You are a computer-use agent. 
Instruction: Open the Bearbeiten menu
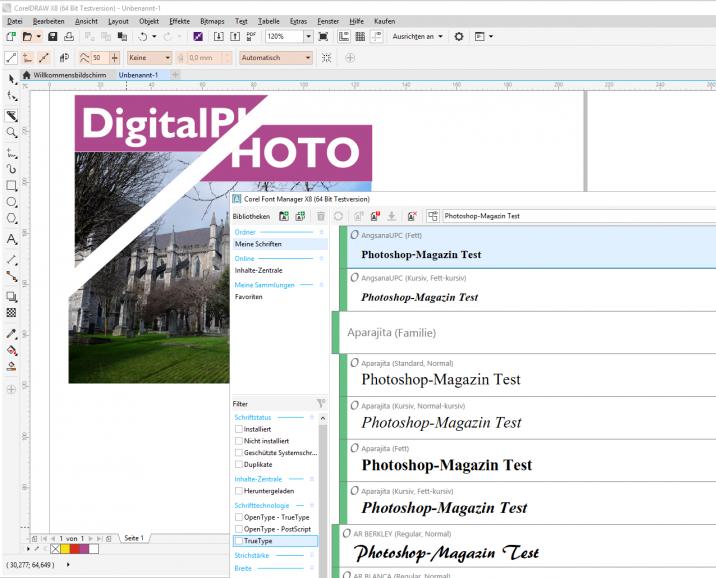(48, 21)
